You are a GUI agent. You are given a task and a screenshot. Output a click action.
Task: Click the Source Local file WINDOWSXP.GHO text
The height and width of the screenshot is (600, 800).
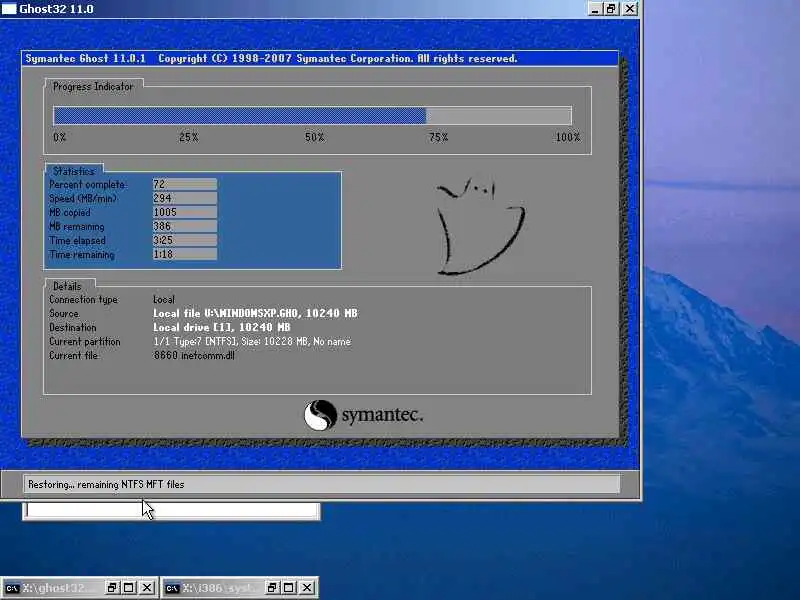[x=255, y=313]
